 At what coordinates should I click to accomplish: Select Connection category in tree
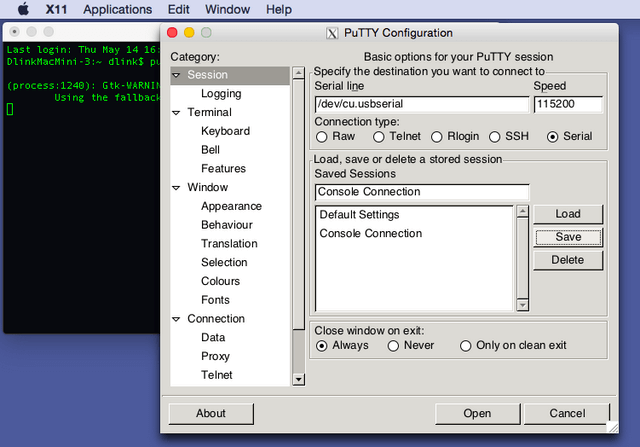click(x=216, y=319)
